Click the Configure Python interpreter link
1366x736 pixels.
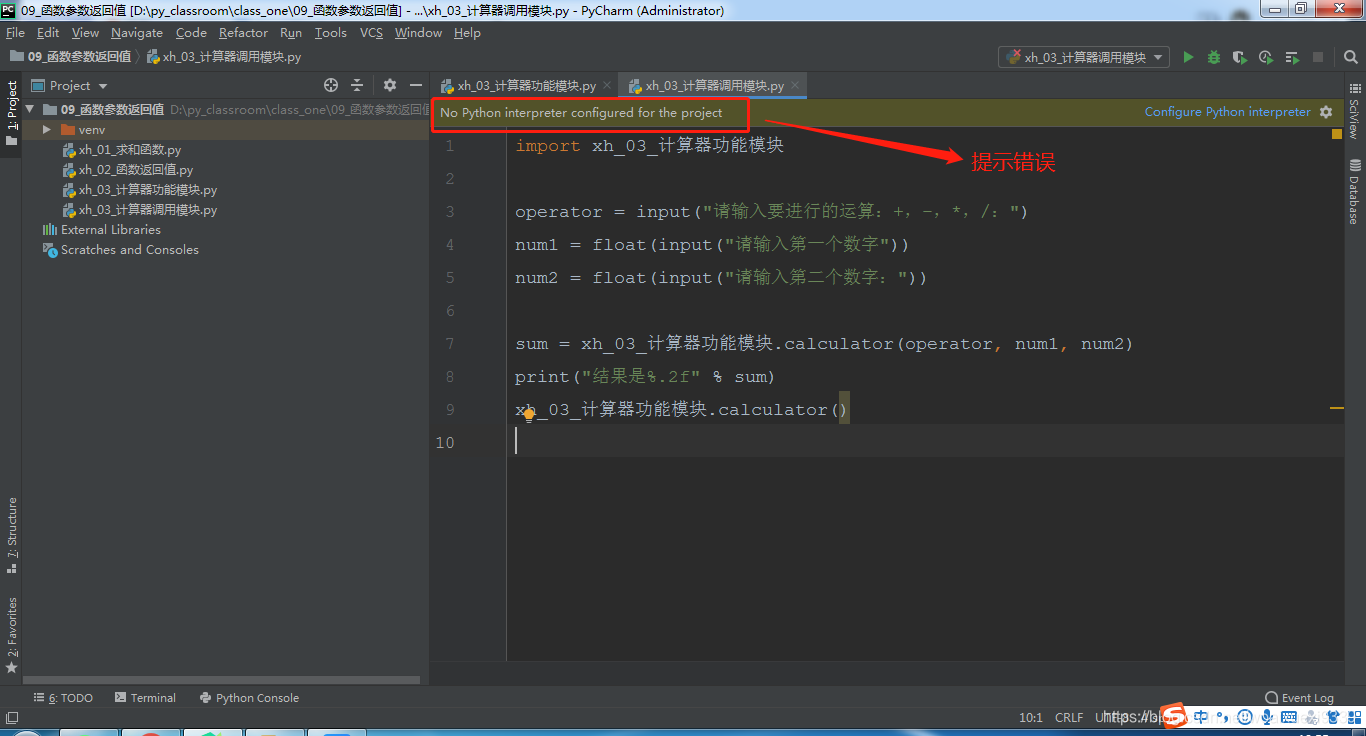pos(1227,111)
